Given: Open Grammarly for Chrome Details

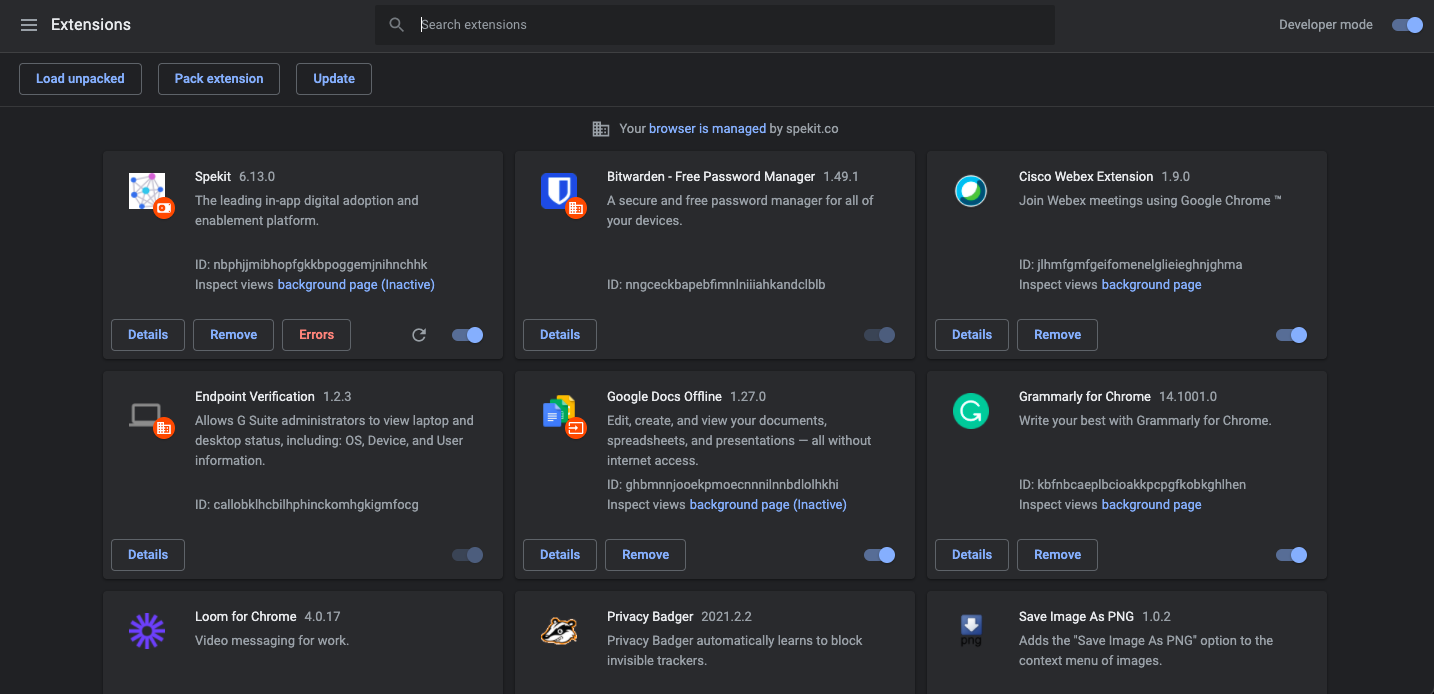Looking at the screenshot, I should pos(972,555).
